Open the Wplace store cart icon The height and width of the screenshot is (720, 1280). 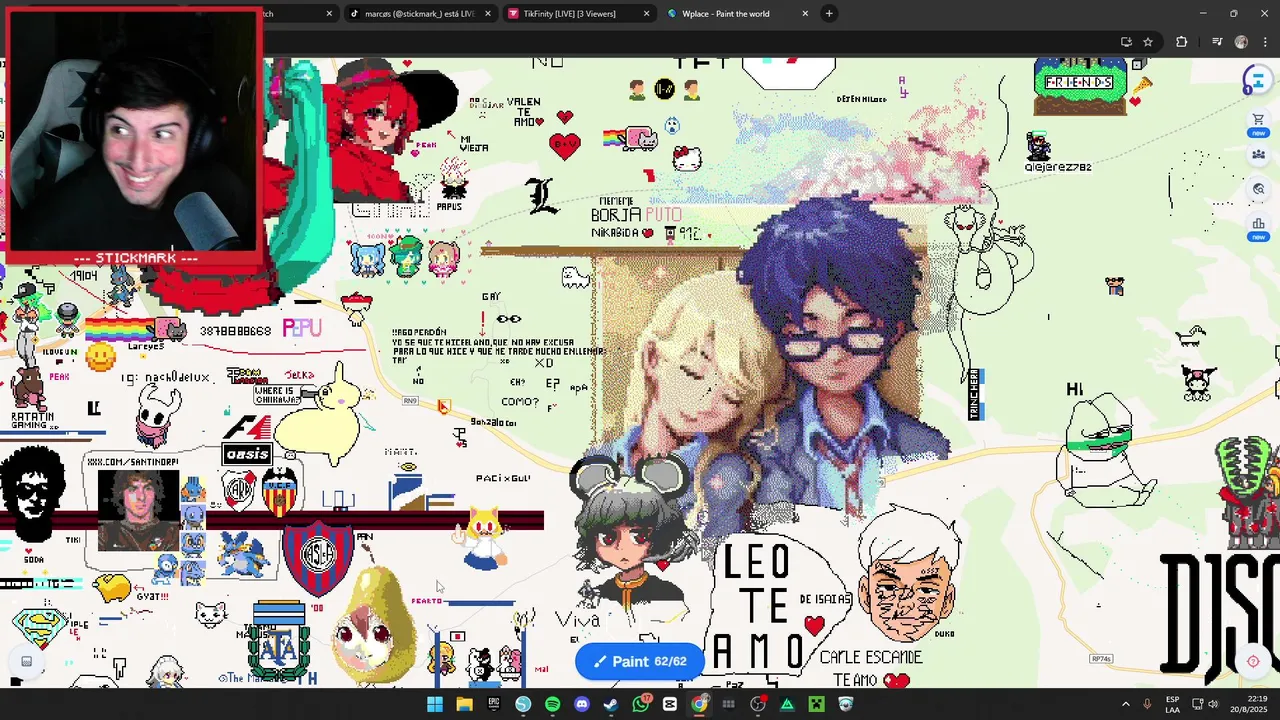click(1258, 120)
